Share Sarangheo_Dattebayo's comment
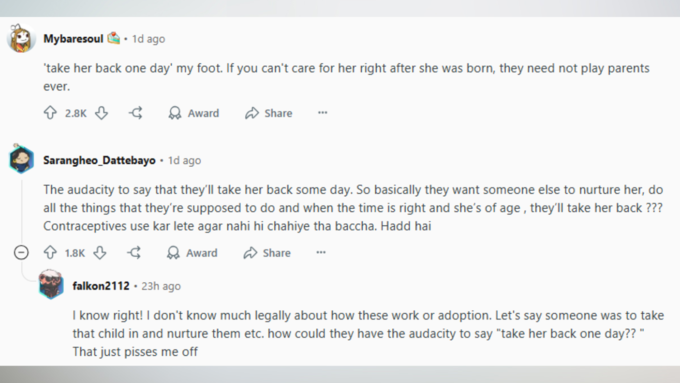 [267, 253]
